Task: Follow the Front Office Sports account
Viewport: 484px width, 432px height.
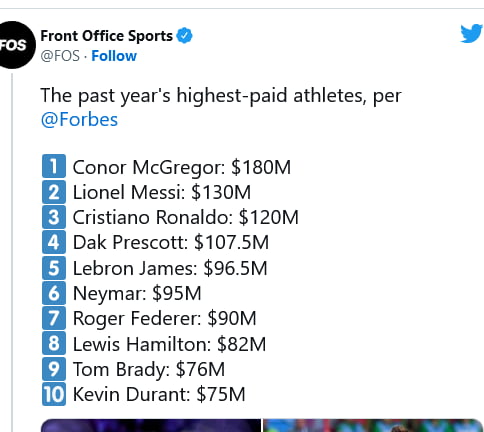Action: [114, 56]
